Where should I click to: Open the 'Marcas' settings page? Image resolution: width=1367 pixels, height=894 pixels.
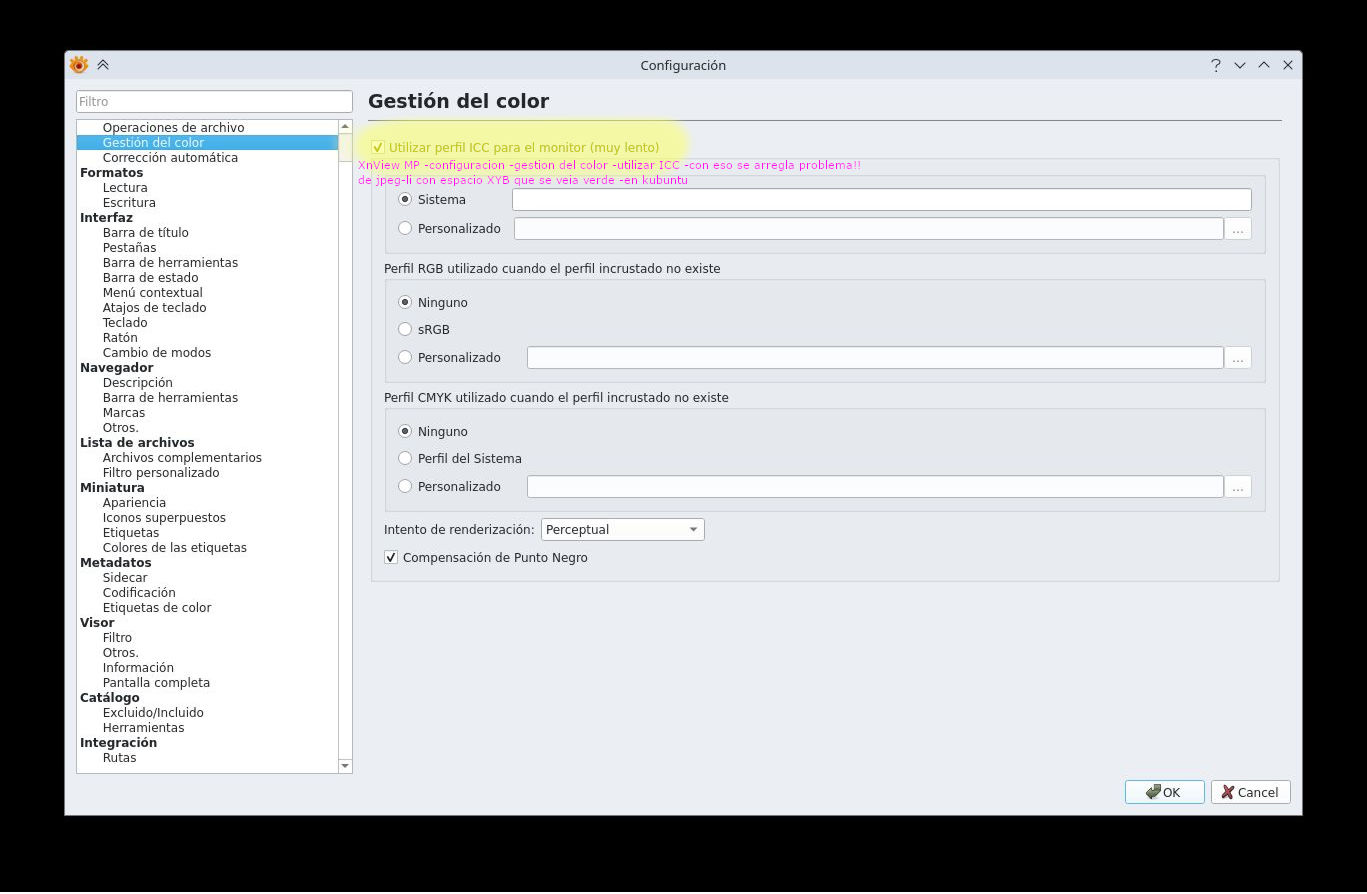124,412
